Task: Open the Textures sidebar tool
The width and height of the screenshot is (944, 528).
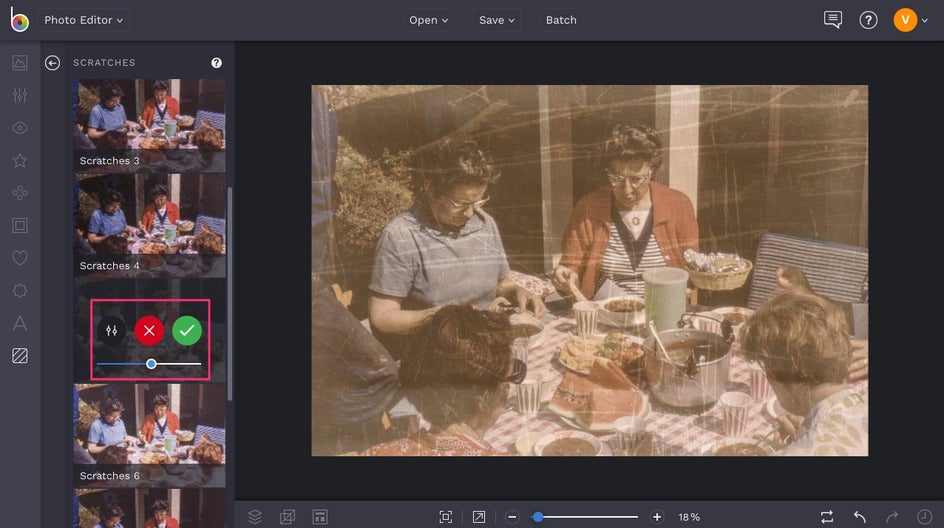Action: click(x=20, y=356)
